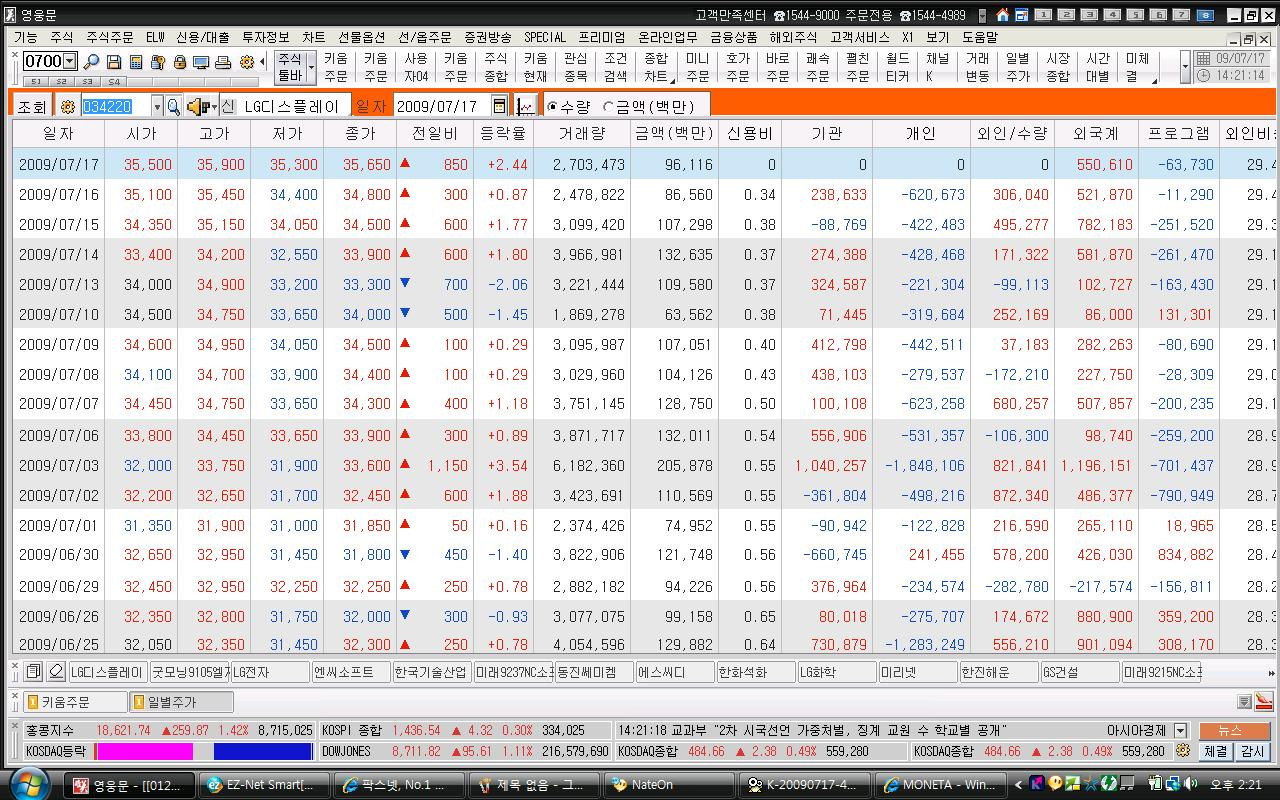Open the 차트 menu in the menu bar
1280x800 pixels.
(313, 37)
